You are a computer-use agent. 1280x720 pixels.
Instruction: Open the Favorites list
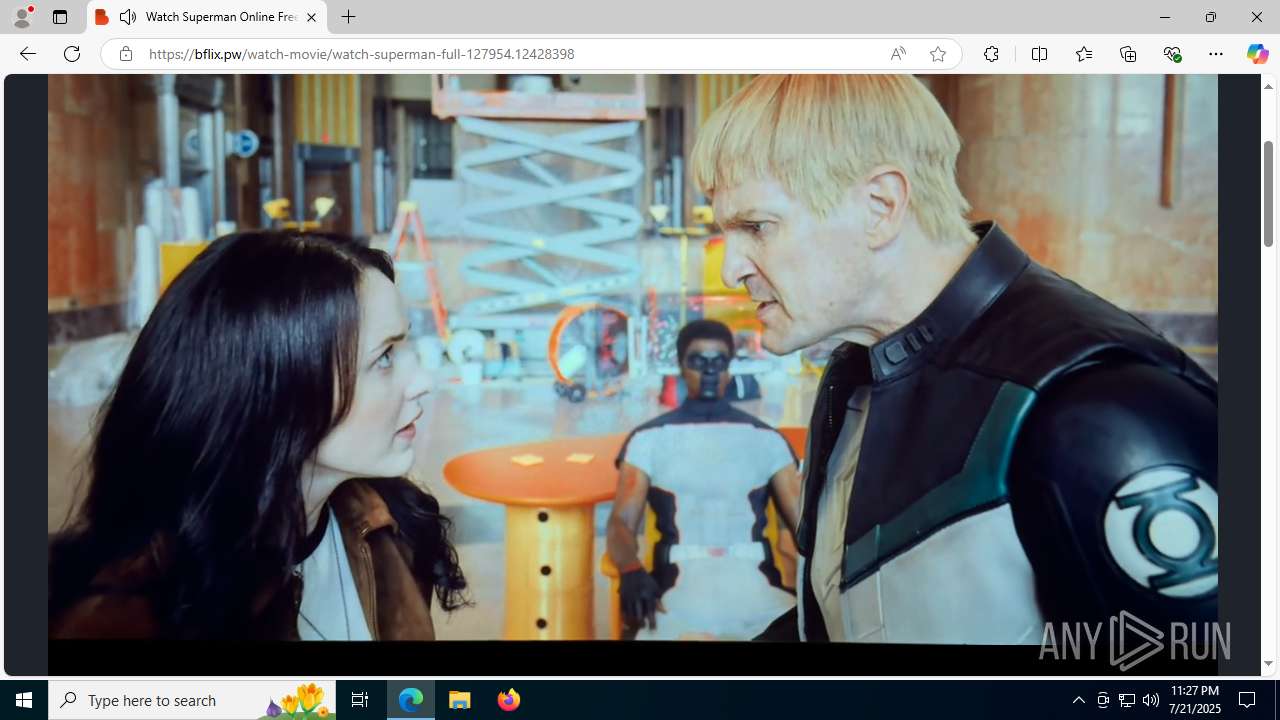click(1083, 54)
